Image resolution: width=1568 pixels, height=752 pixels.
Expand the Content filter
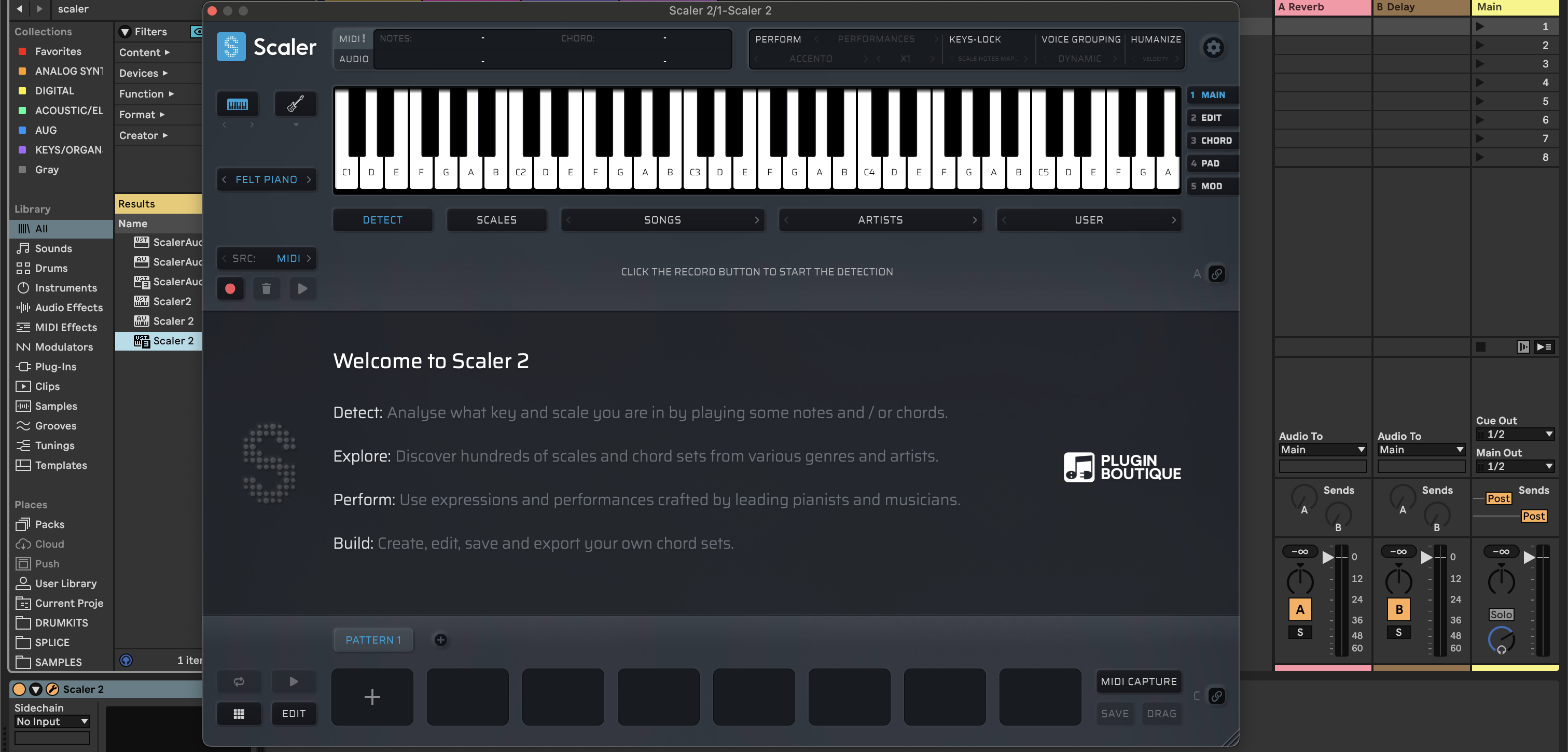(x=144, y=53)
